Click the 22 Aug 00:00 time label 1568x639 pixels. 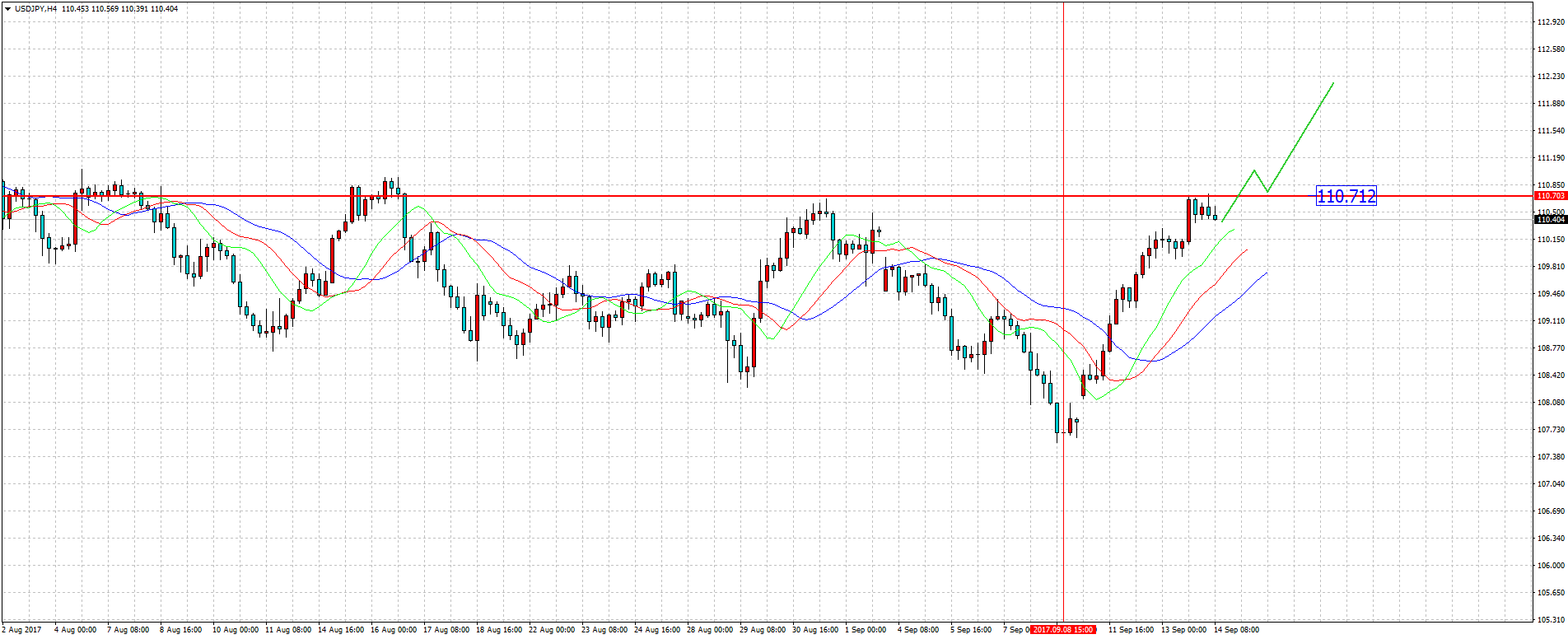552,630
